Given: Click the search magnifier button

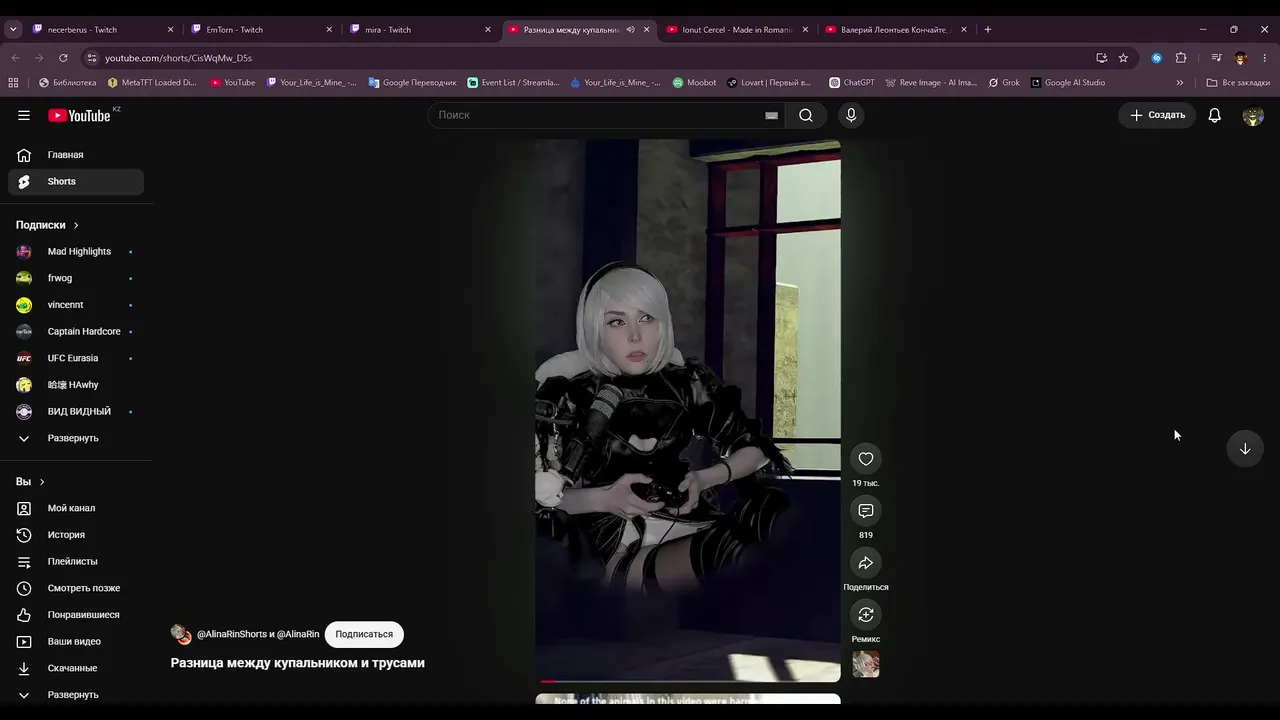Looking at the screenshot, I should tap(806, 115).
